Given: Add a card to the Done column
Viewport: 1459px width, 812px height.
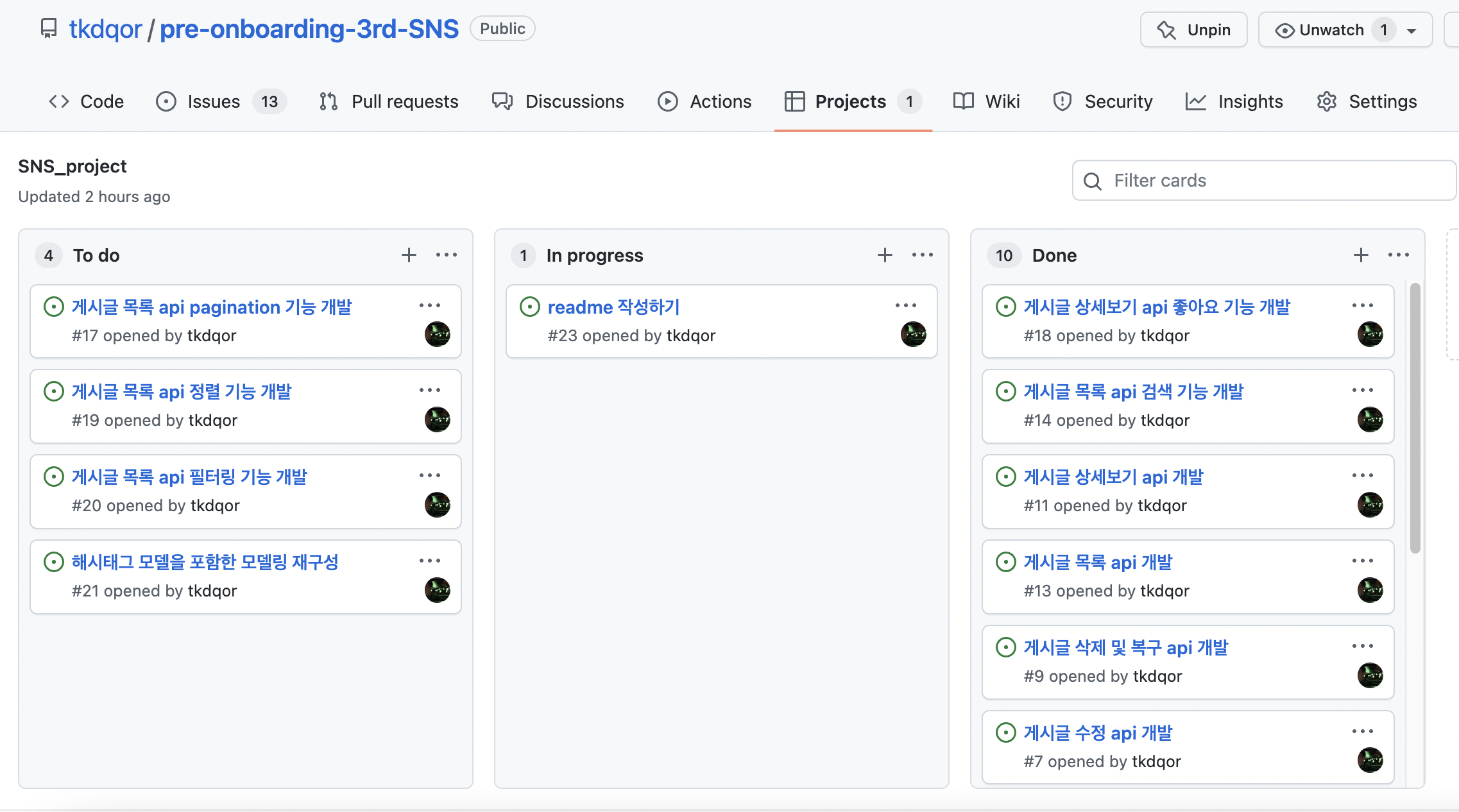Looking at the screenshot, I should point(1361,255).
